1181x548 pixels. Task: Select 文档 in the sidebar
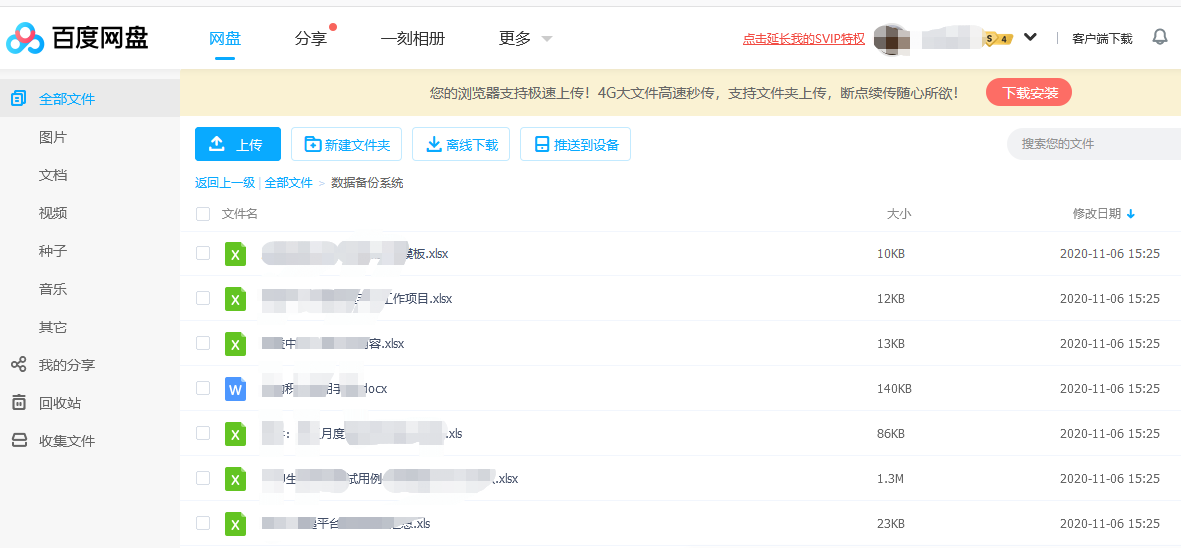(53, 175)
